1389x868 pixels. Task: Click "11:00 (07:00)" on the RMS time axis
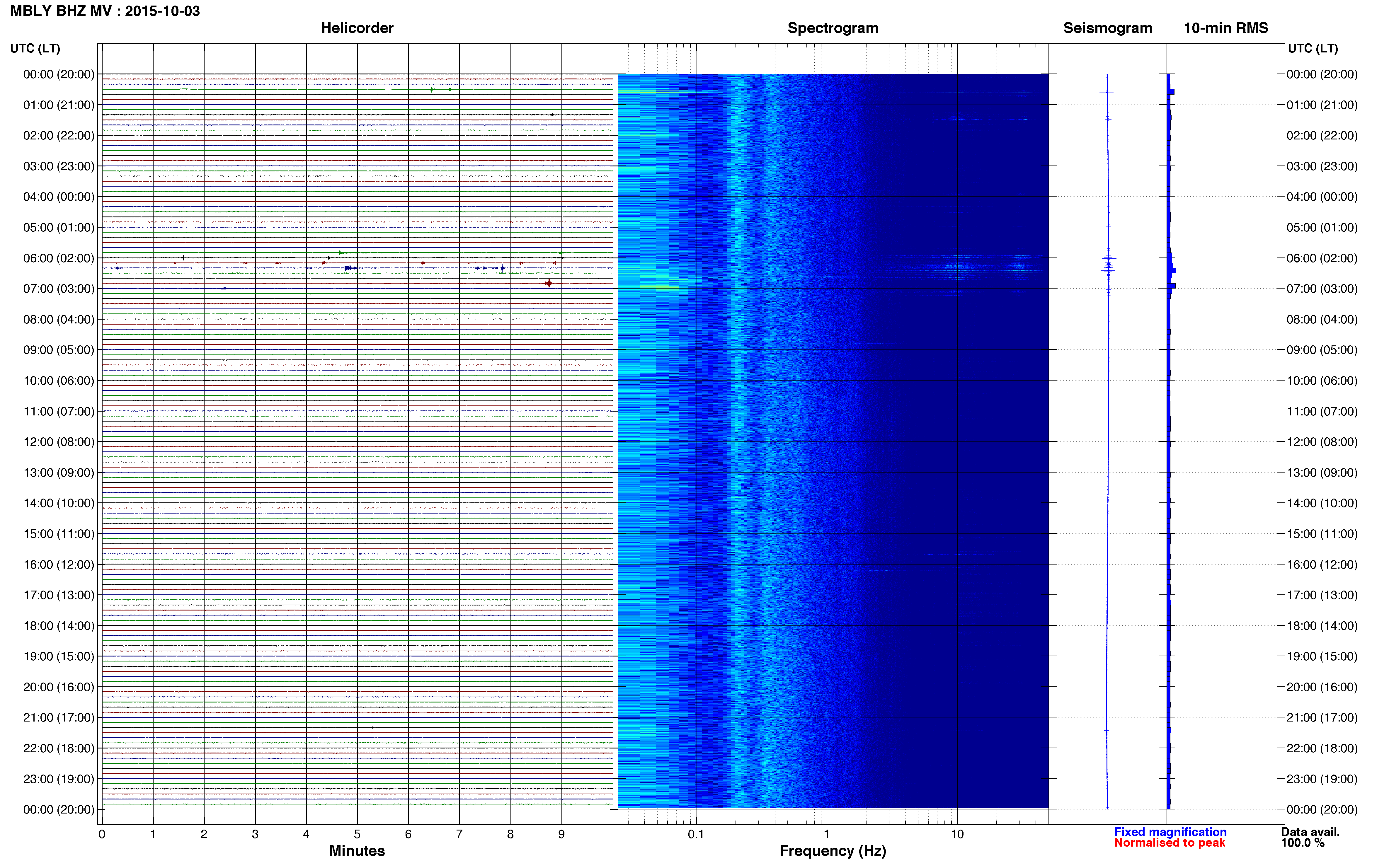tap(1322, 412)
